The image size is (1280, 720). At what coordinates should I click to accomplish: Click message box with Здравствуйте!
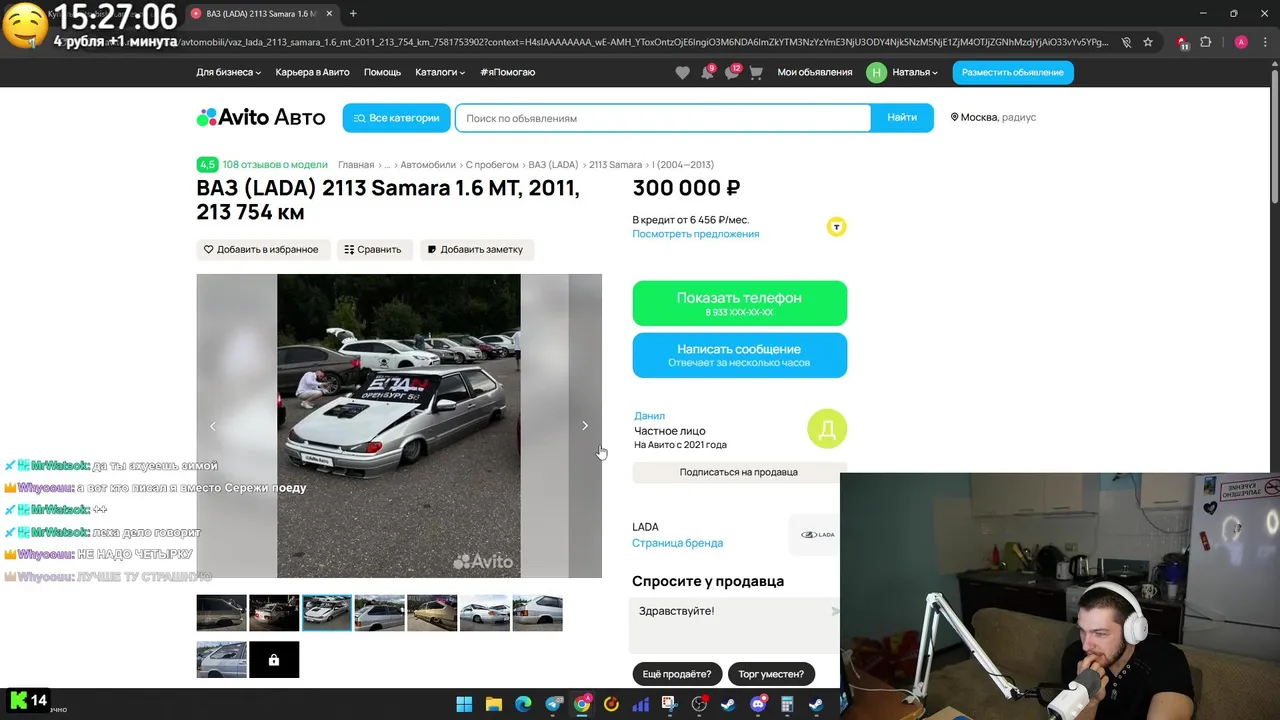734,625
